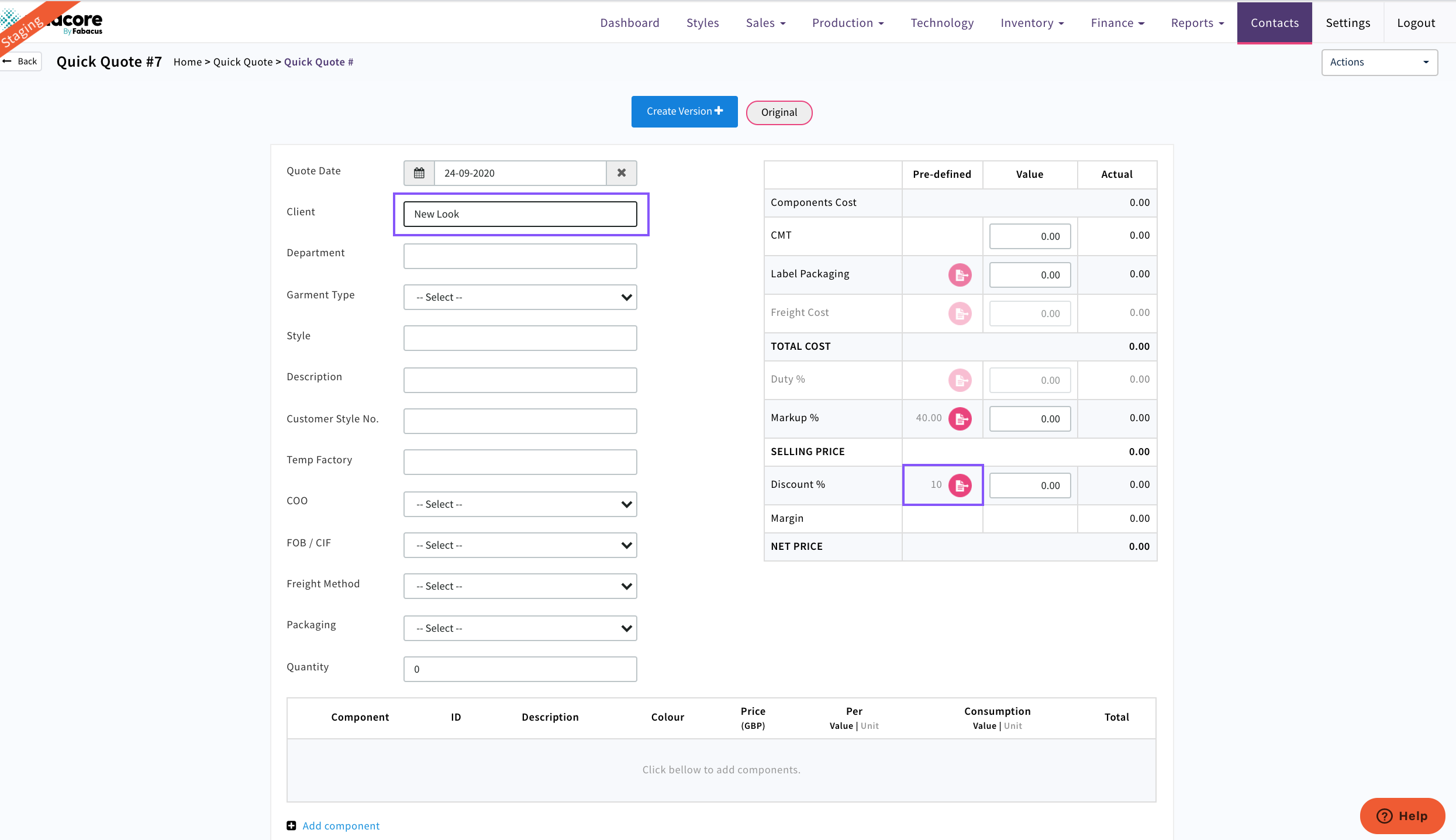
Task: Select the Original version pill
Action: [x=779, y=112]
